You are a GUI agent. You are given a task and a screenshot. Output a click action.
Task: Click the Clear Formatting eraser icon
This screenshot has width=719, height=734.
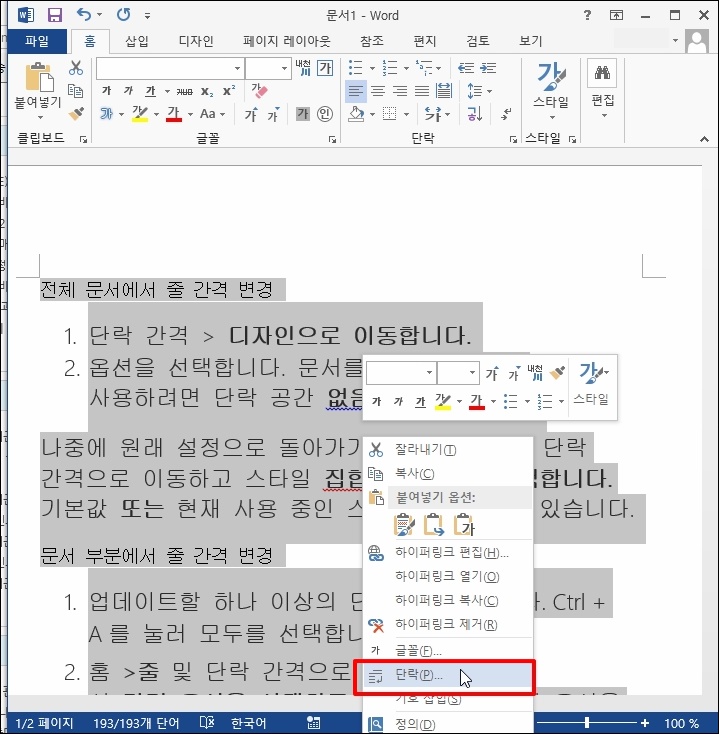(259, 91)
